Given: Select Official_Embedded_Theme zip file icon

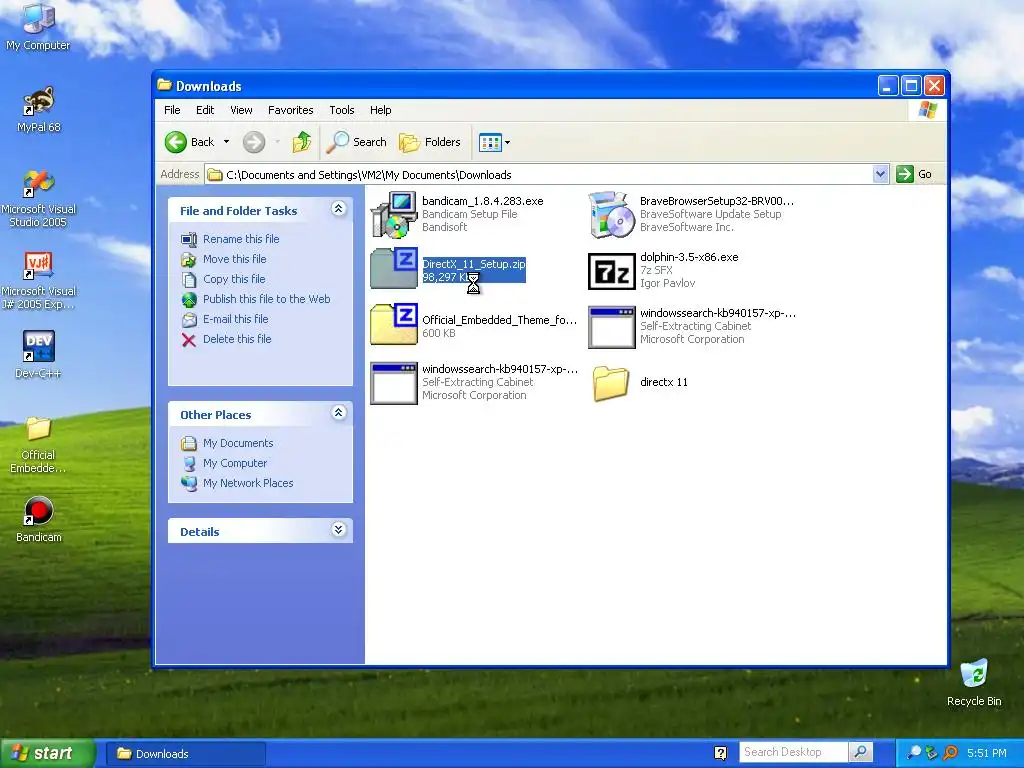Looking at the screenshot, I should tap(394, 324).
